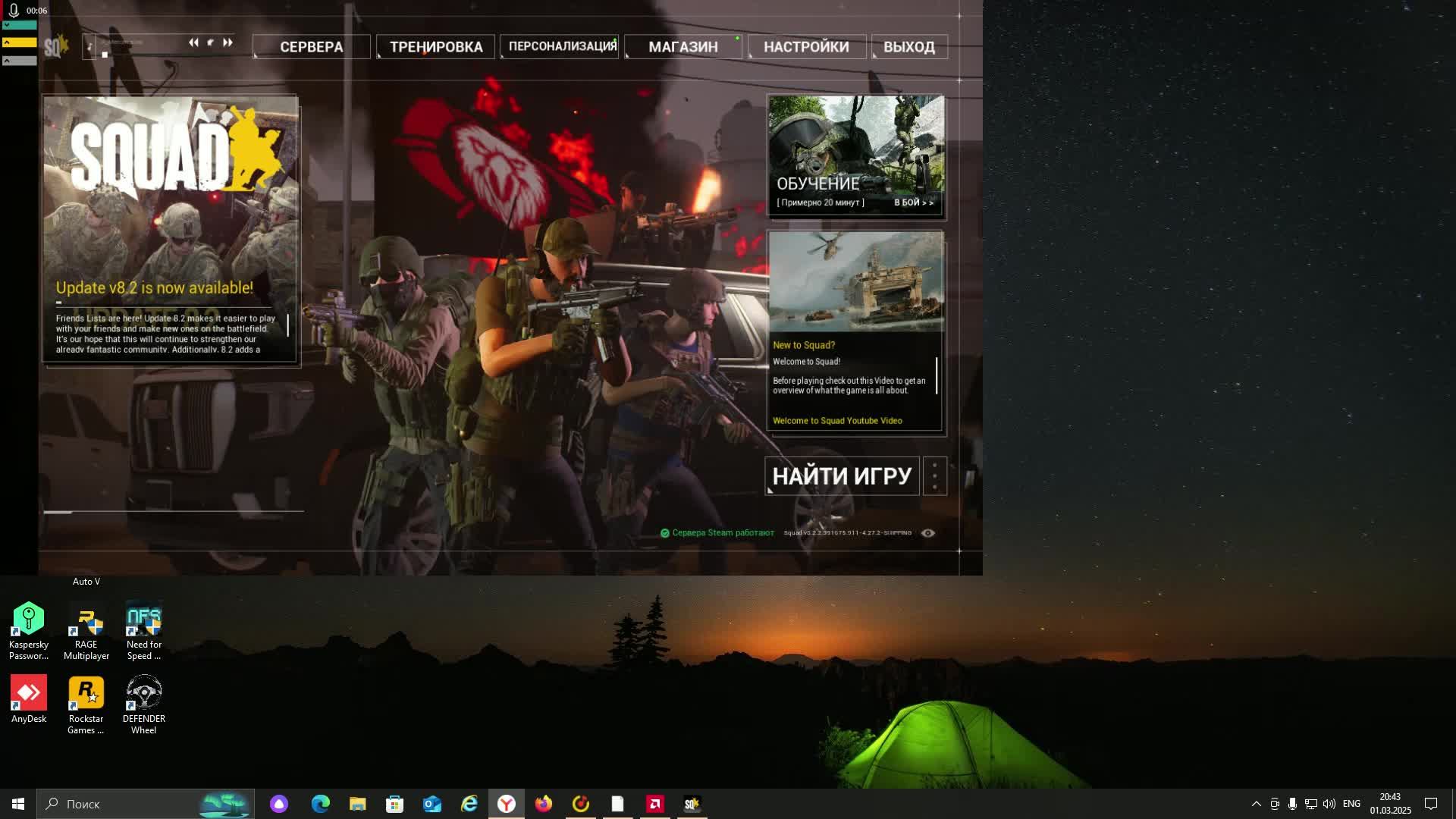Screen dimensions: 1456x819
Task: Toggle the eye visibility icon
Action: tap(927, 533)
